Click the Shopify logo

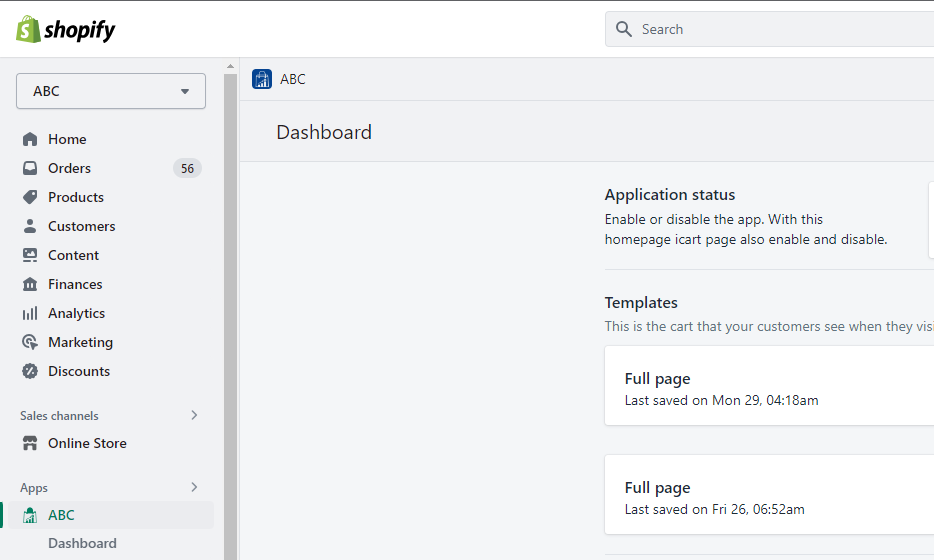coord(66,29)
